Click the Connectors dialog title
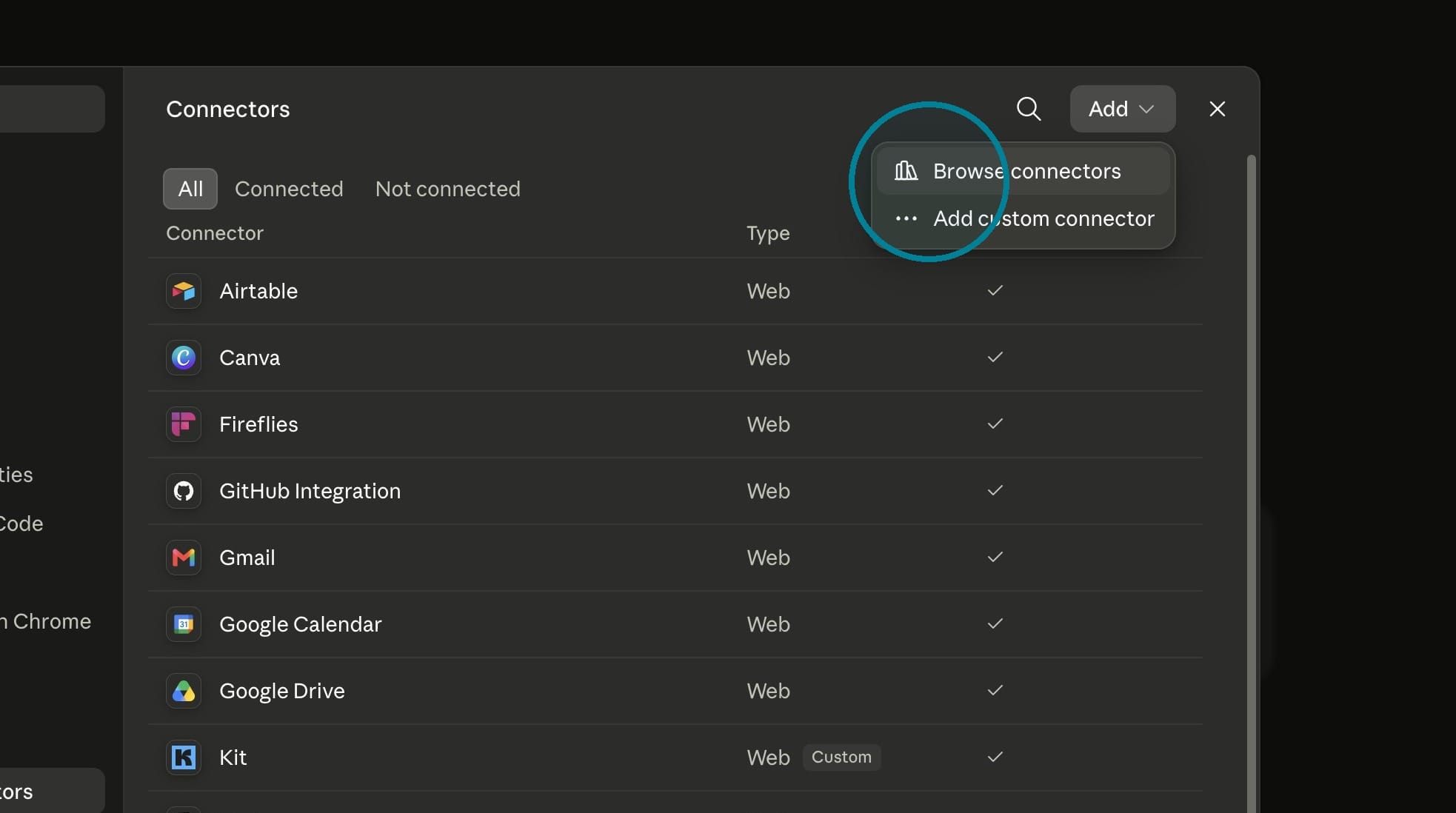Viewport: 1456px width, 813px height. [x=228, y=110]
